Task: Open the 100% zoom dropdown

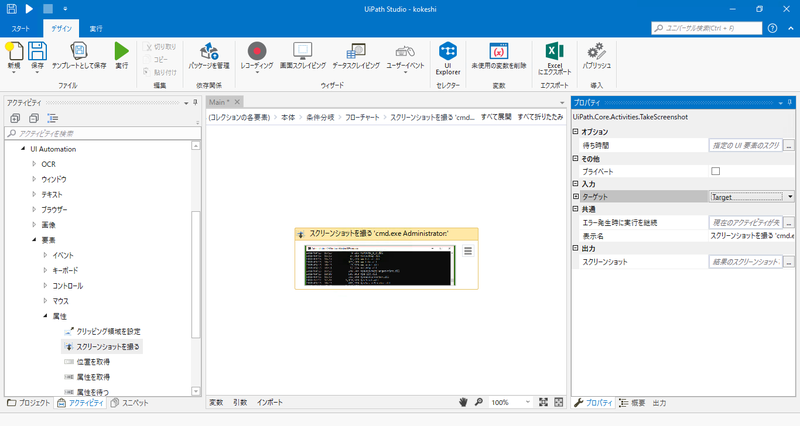Action: (x=528, y=402)
